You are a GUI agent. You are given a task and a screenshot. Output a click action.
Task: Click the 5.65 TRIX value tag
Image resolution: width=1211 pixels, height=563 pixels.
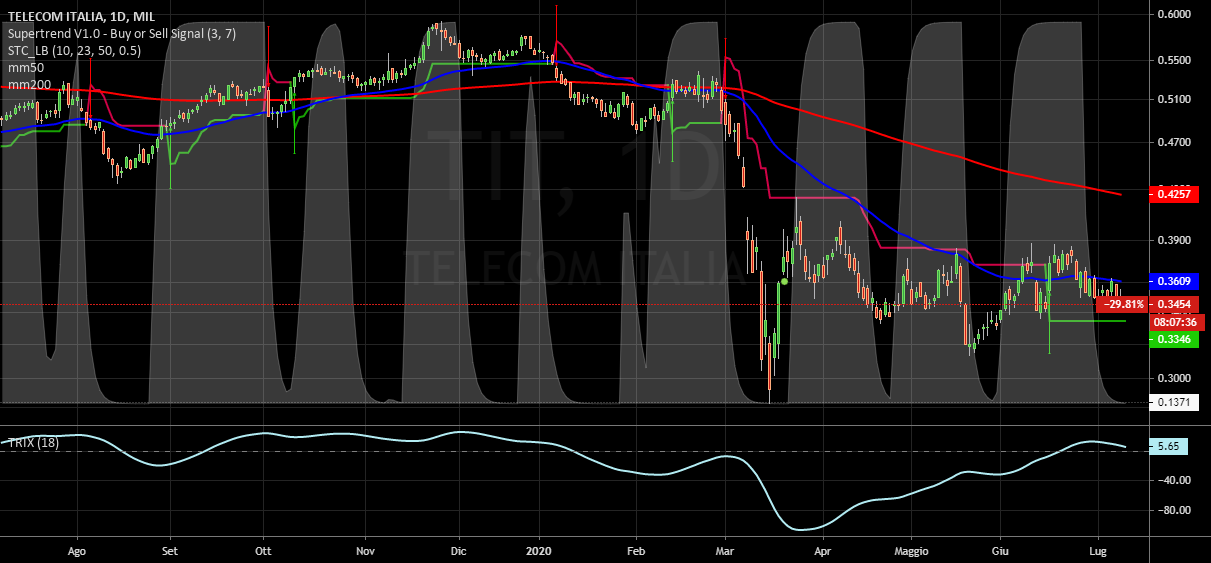click(x=1168, y=447)
